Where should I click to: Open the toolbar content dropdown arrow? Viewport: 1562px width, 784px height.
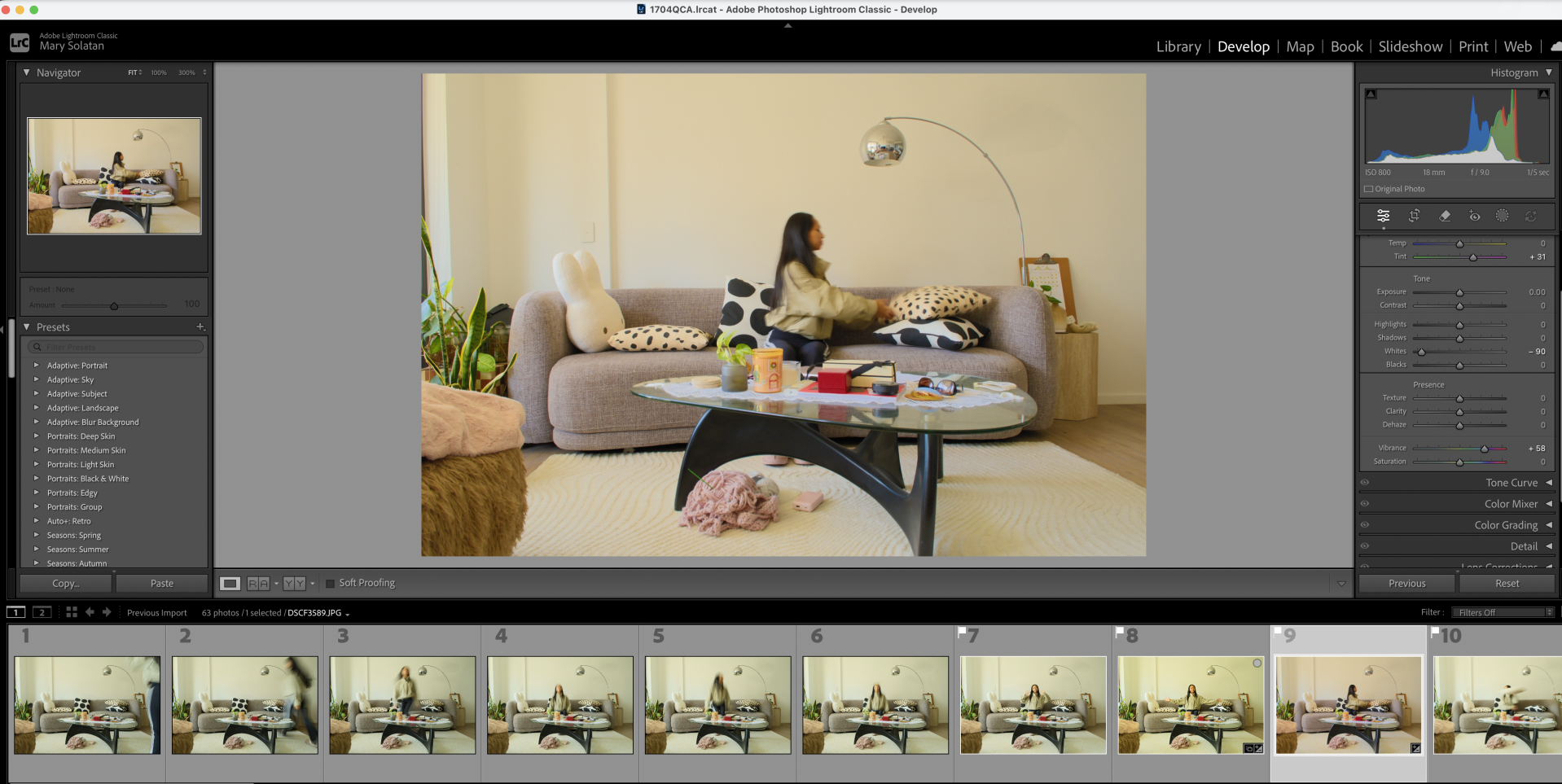point(1341,583)
